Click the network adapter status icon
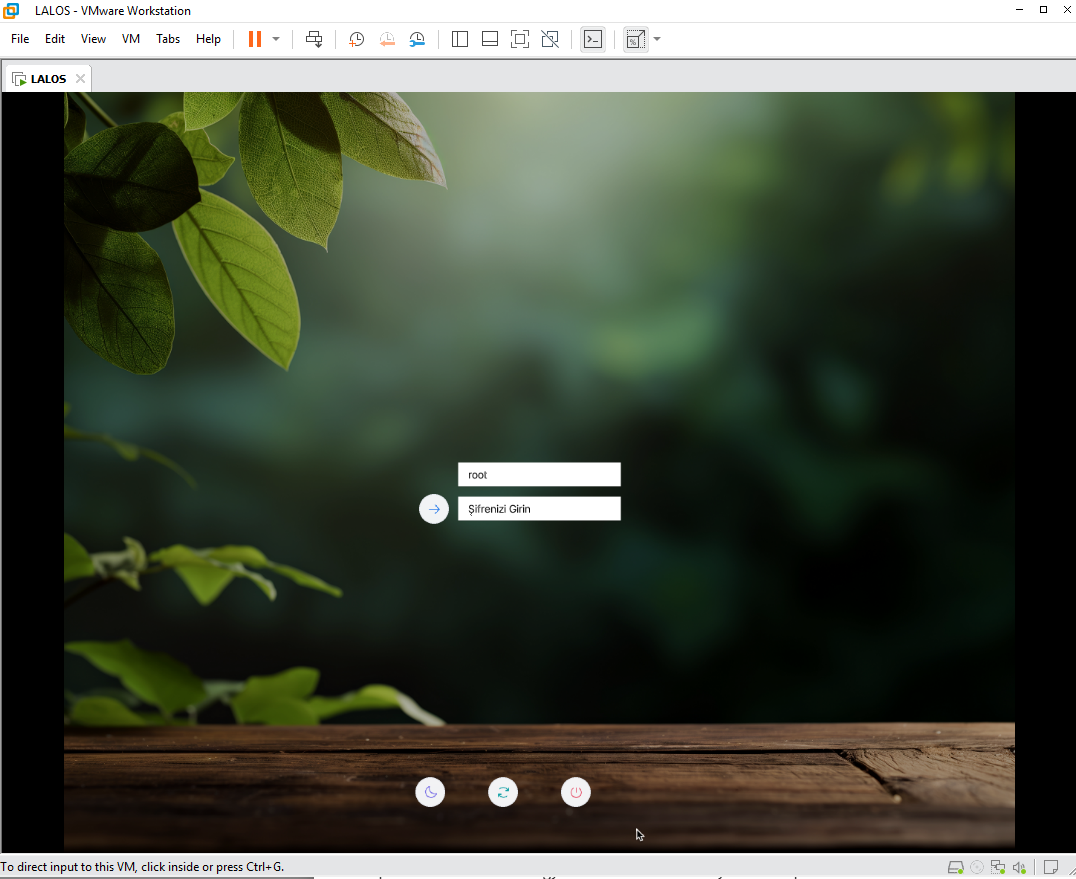1076x879 pixels. click(x=998, y=867)
